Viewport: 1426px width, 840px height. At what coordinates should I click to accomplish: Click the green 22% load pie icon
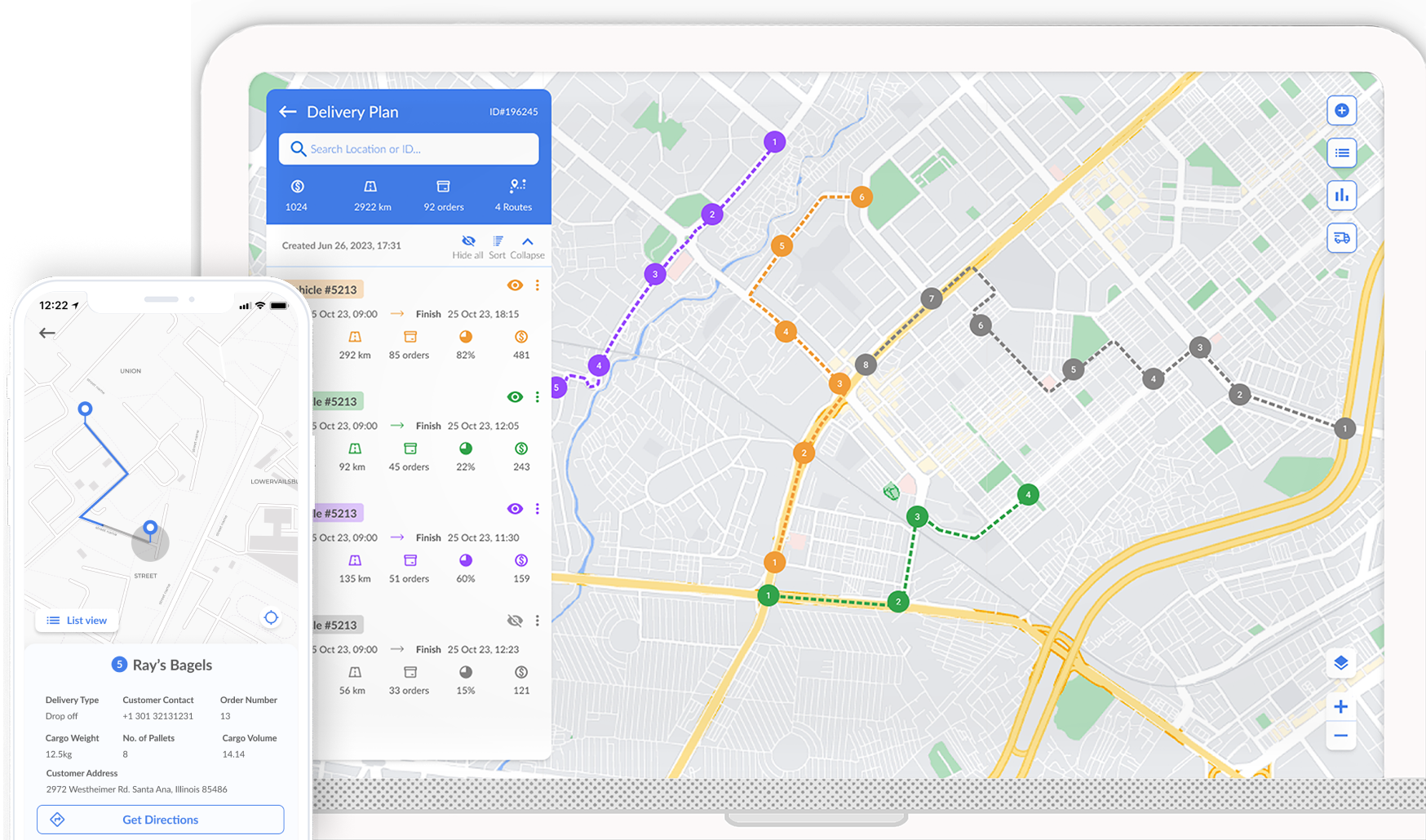(x=466, y=449)
